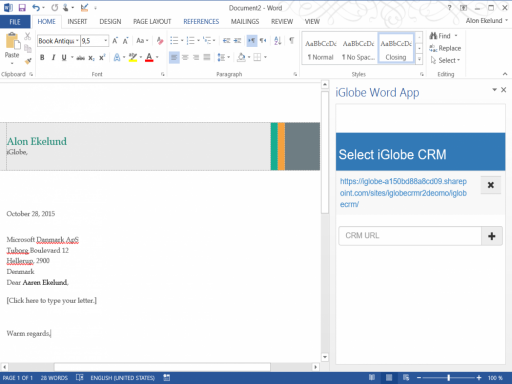This screenshot has height=384, width=512.
Task: Open line spacing dropdown
Action: [228, 57]
